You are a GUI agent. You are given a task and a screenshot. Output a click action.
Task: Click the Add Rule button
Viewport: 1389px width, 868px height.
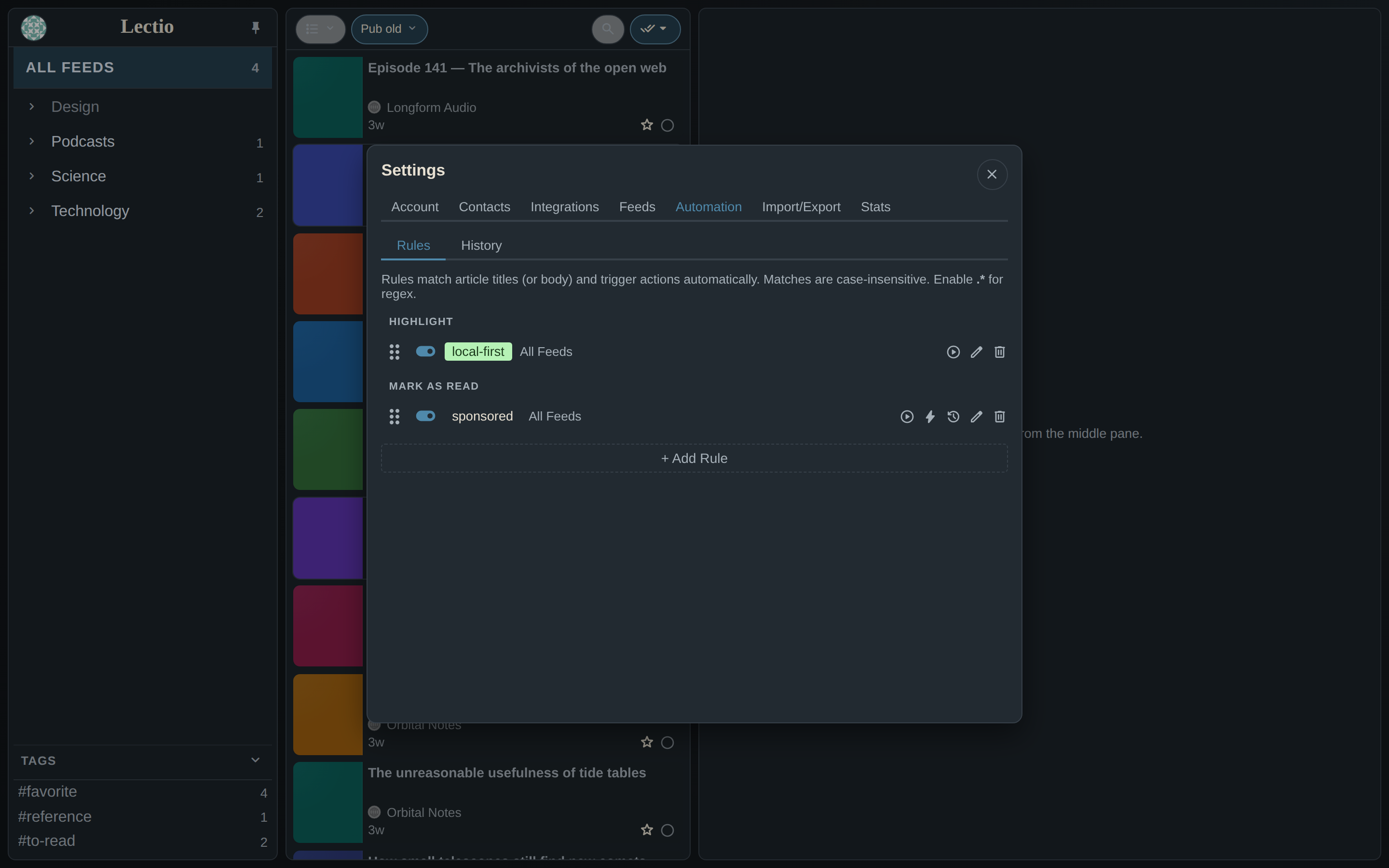point(694,458)
